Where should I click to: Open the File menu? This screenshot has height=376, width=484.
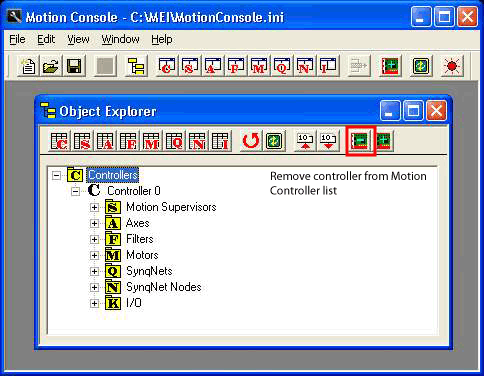[x=17, y=39]
